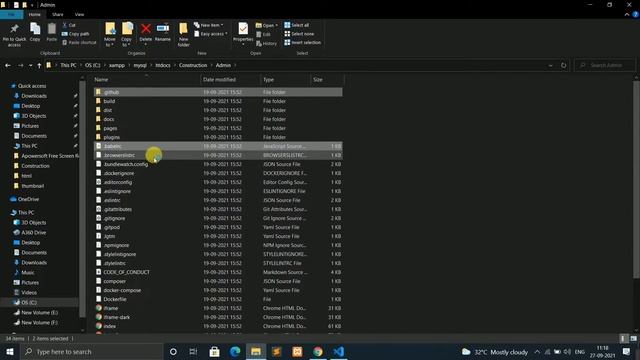Click xampp in the address path
Screen dimensions: 640x360
click(x=117, y=65)
